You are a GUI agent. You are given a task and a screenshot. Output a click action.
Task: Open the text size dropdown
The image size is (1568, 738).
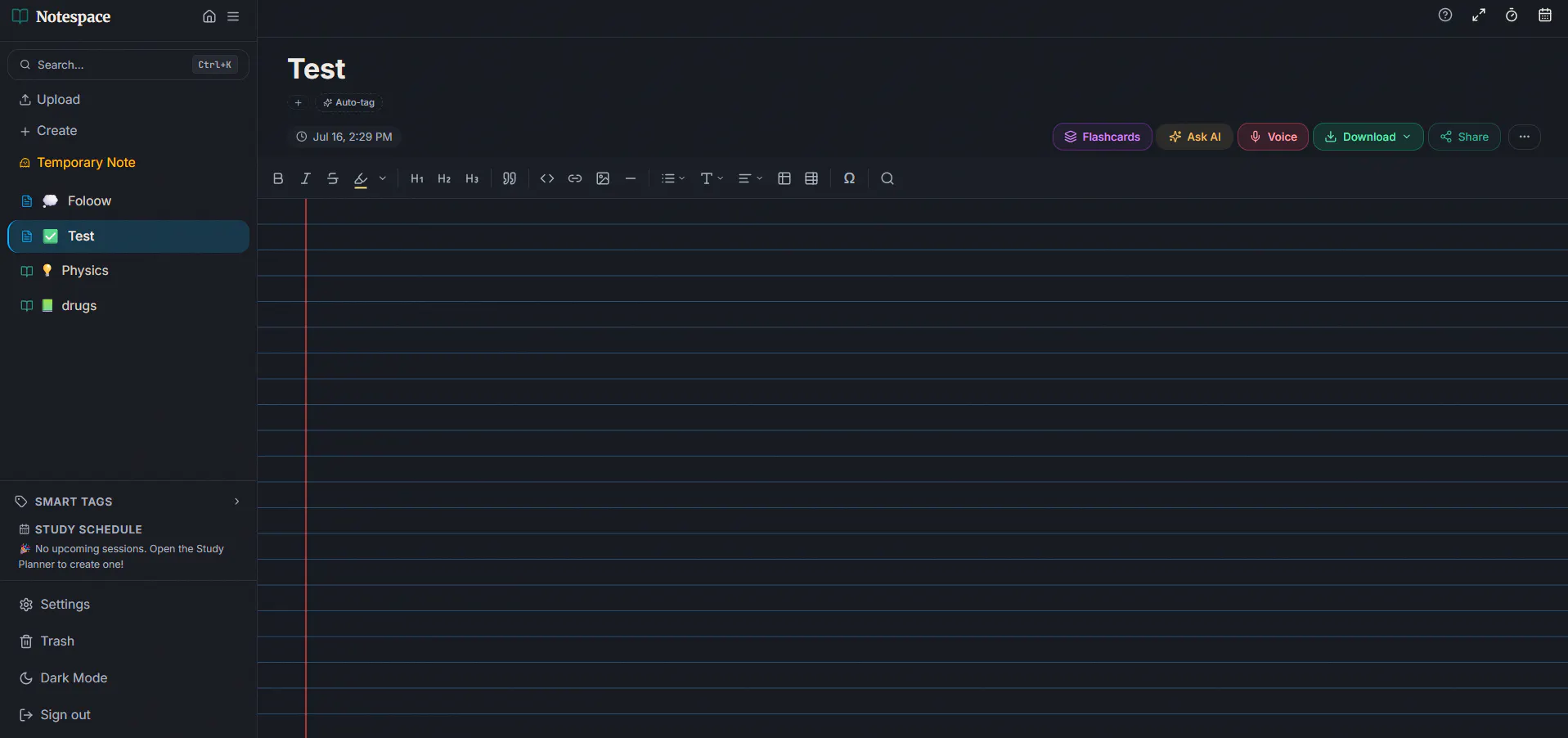pos(712,178)
